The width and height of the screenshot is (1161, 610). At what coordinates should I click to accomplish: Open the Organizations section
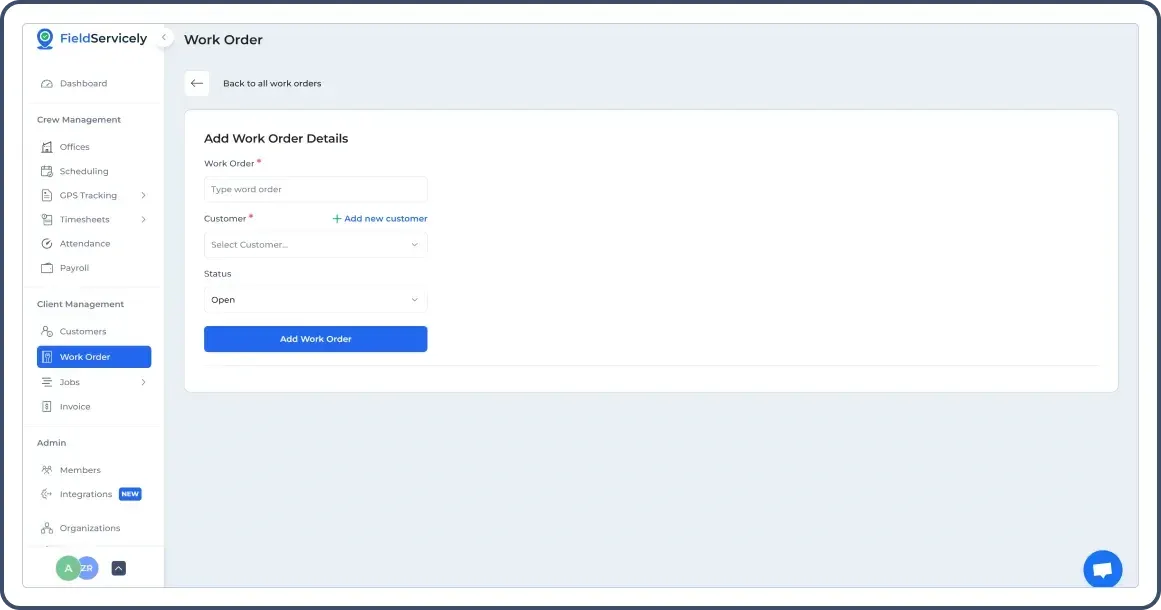(x=89, y=528)
